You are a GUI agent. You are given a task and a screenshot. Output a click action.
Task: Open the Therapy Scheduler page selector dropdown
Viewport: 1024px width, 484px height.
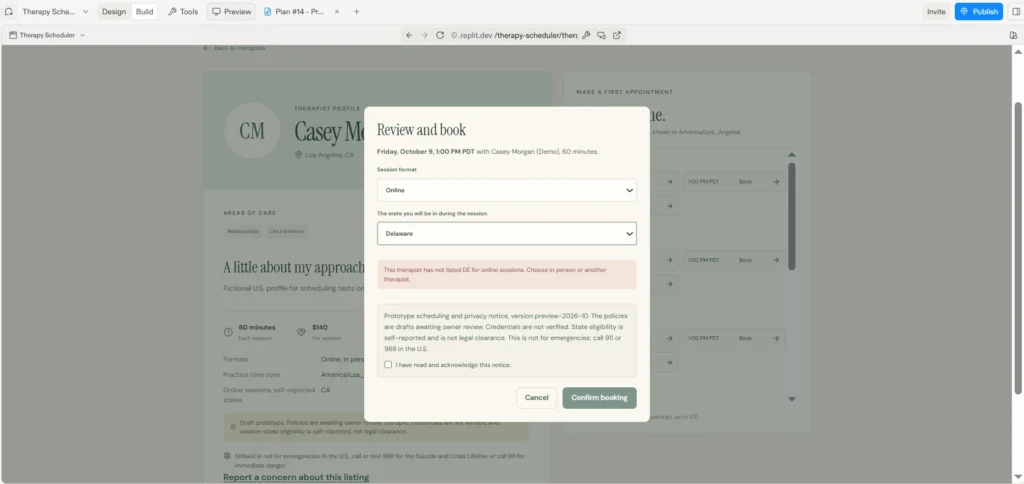[47, 35]
